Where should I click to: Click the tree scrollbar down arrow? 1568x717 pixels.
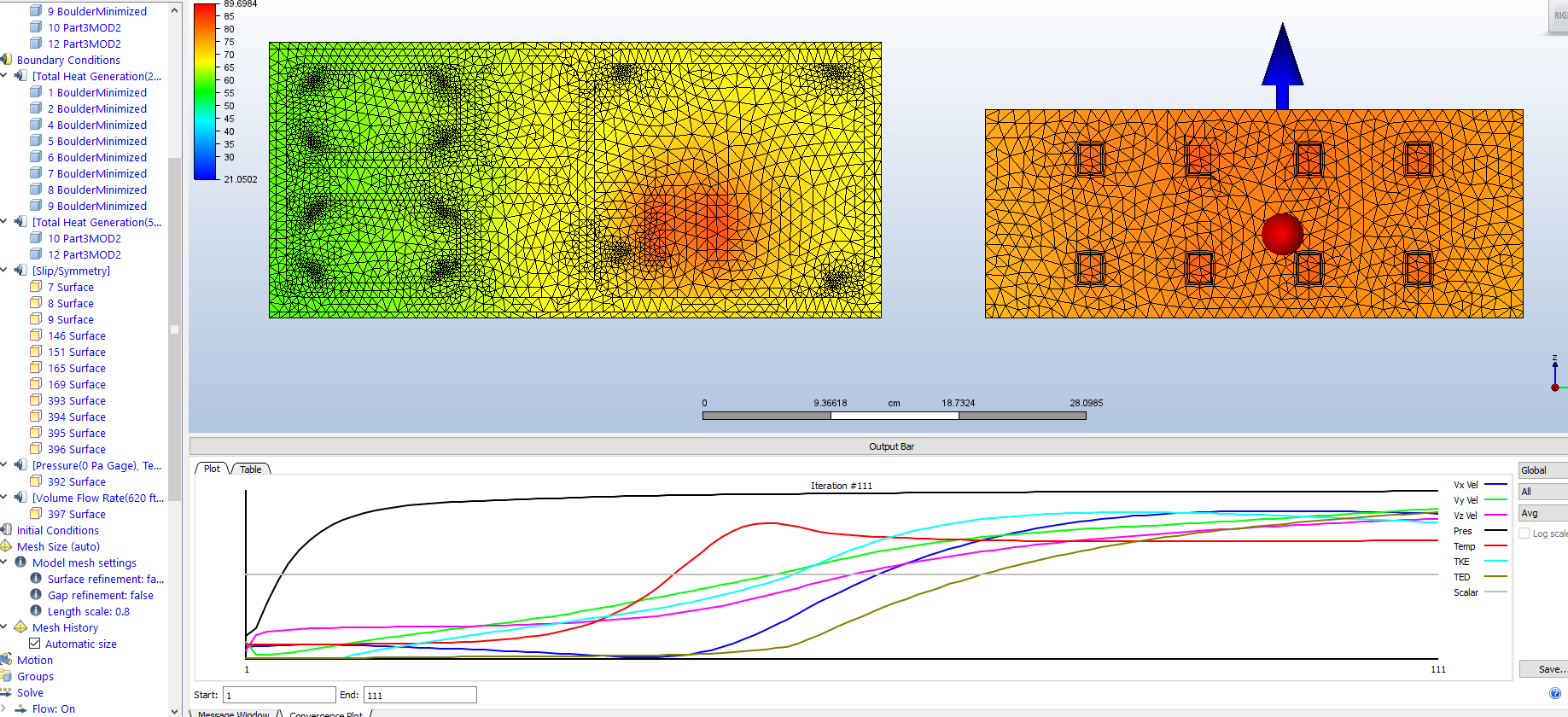click(174, 711)
